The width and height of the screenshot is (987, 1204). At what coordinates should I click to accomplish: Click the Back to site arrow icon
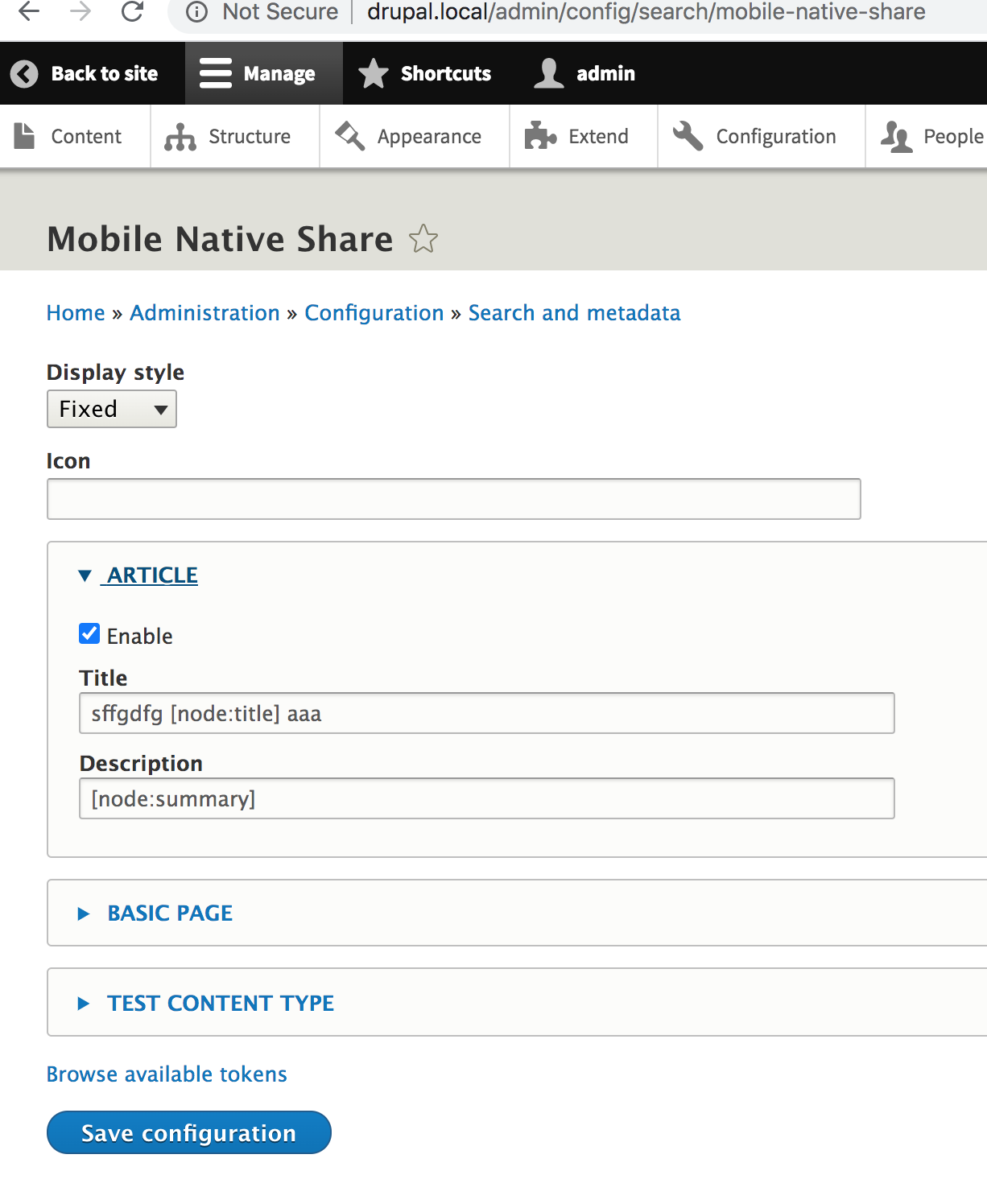point(25,73)
